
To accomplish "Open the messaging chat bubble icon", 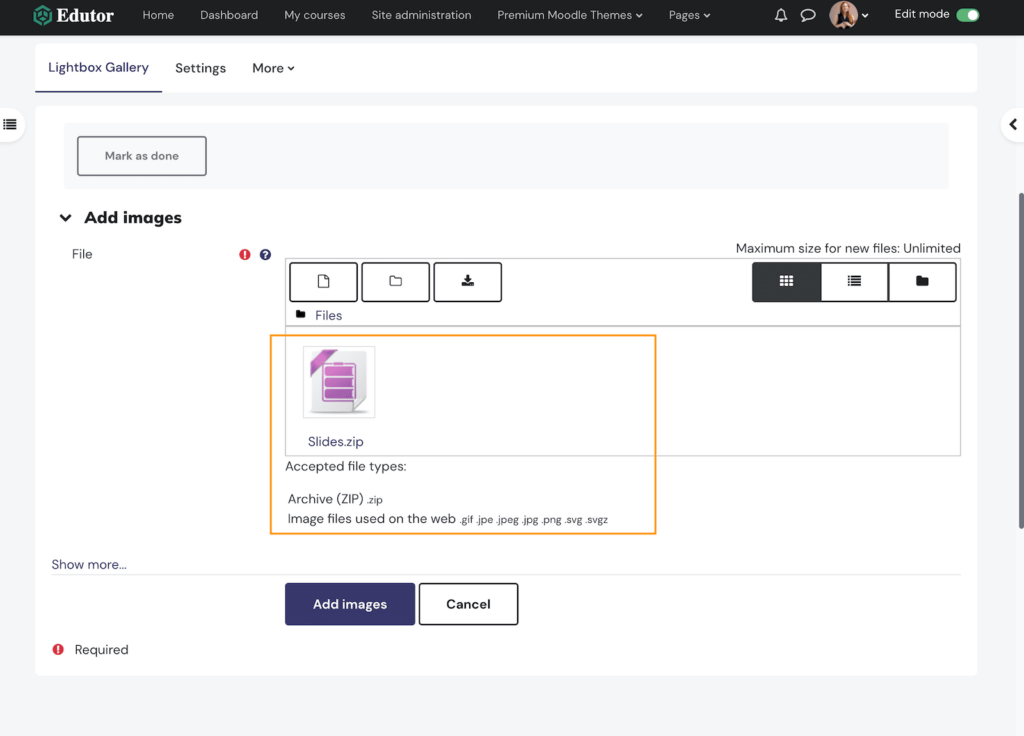I will (808, 16).
